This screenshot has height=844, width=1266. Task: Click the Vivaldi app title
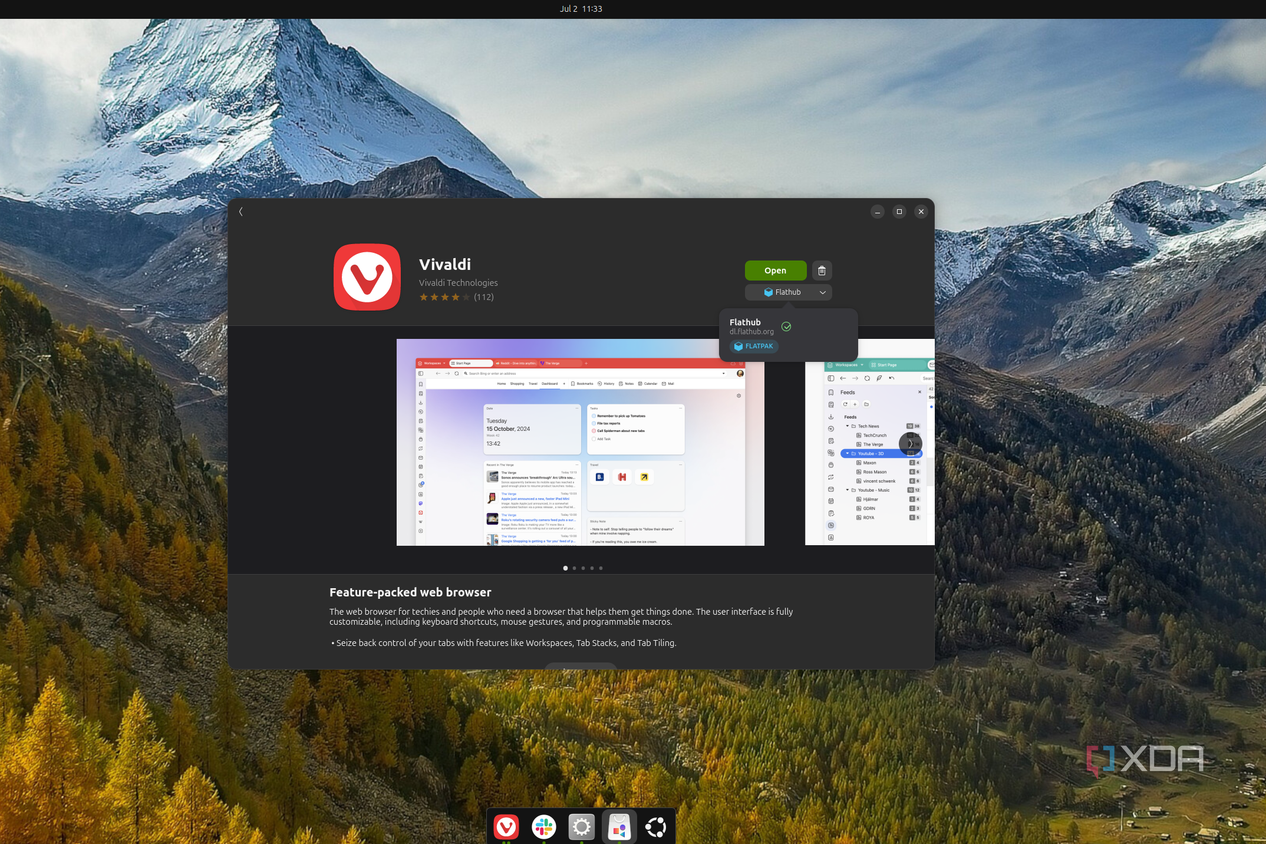pyautogui.click(x=445, y=265)
